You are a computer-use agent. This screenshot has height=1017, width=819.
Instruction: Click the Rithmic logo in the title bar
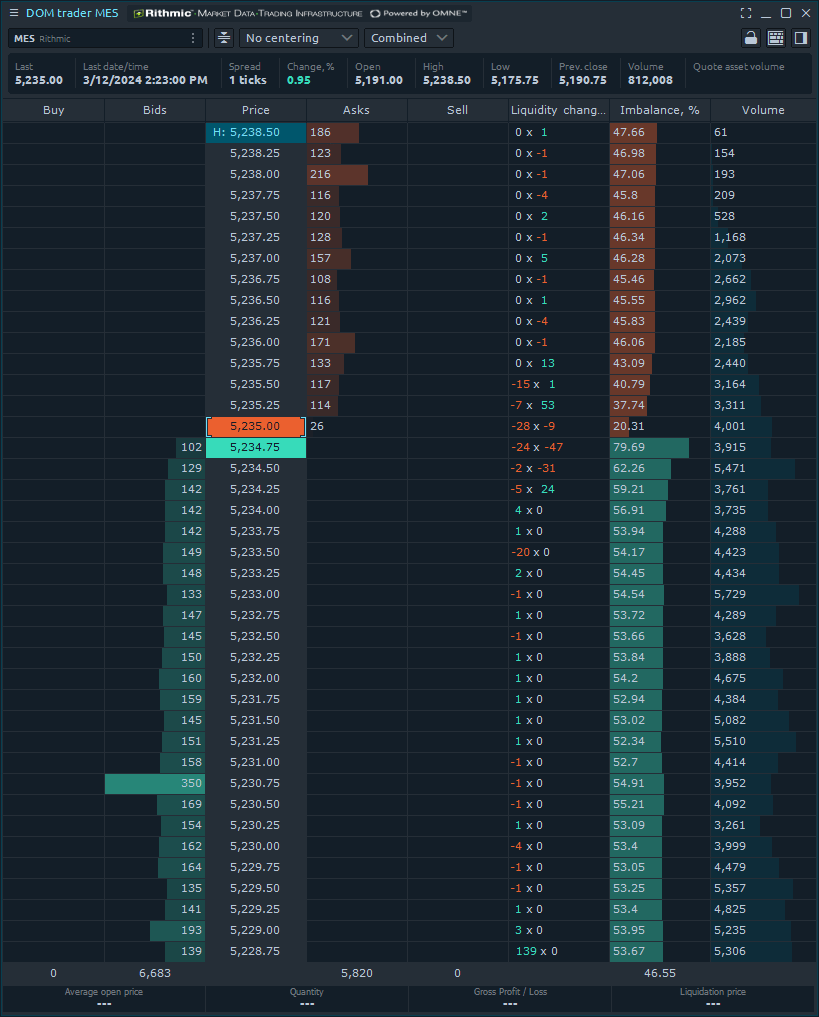pyautogui.click(x=163, y=13)
